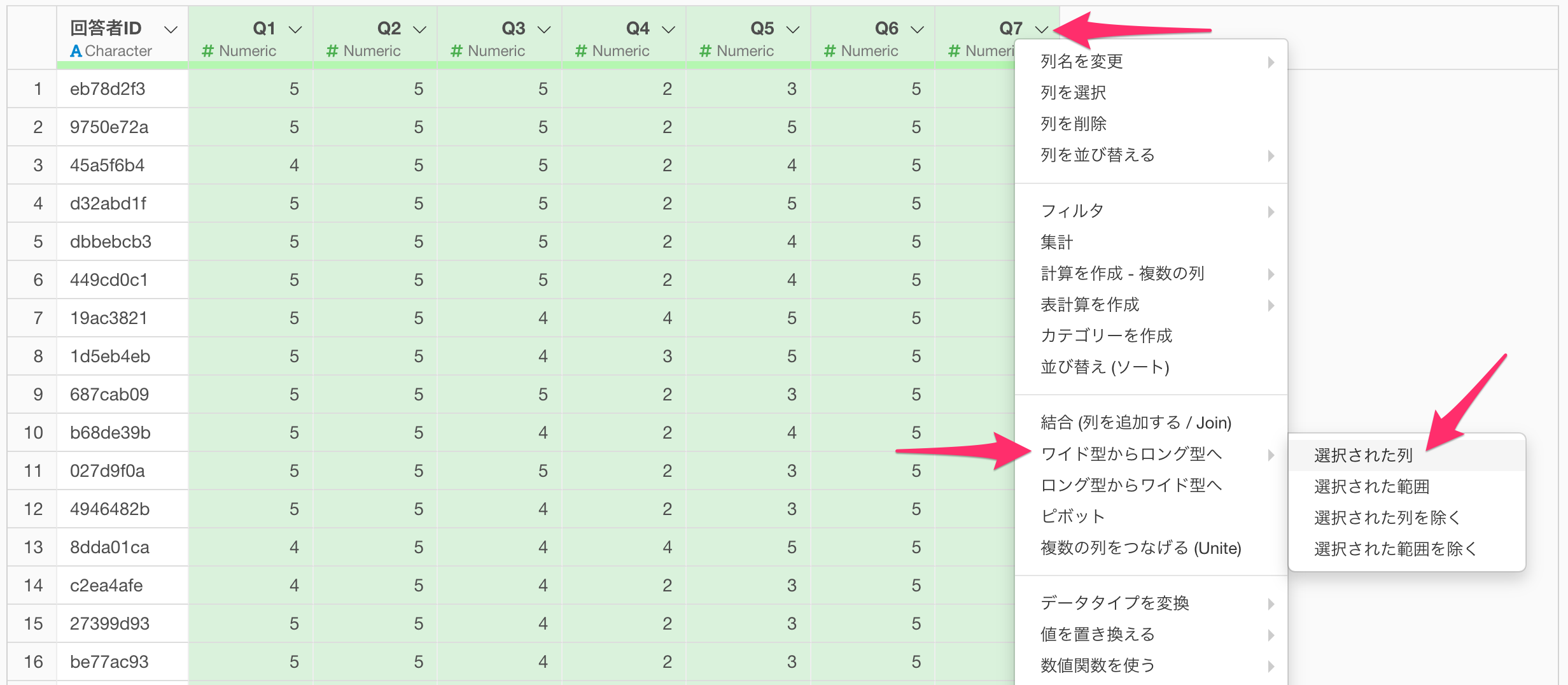Open the Q2 column dropdown arrow
1568x685 pixels.
pyautogui.click(x=419, y=29)
